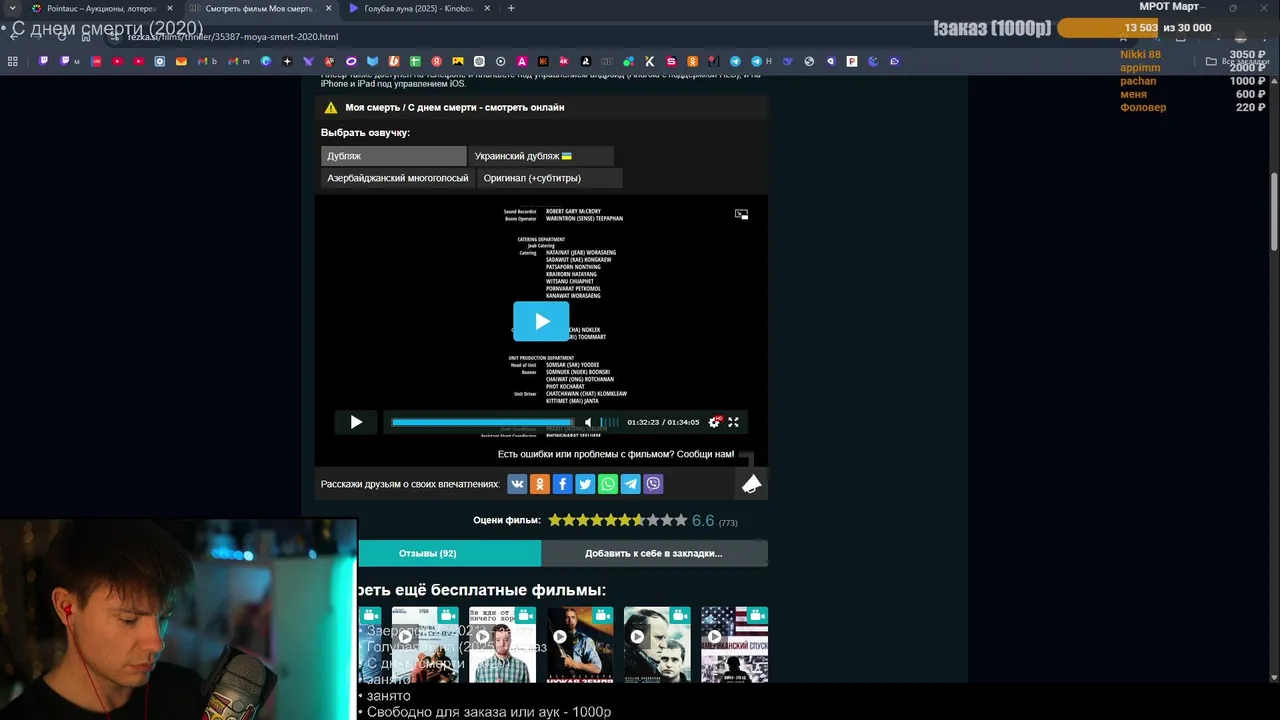The image size is (1280, 720).
Task: Open the apps grid in bookmarks bar
Action: point(12,61)
